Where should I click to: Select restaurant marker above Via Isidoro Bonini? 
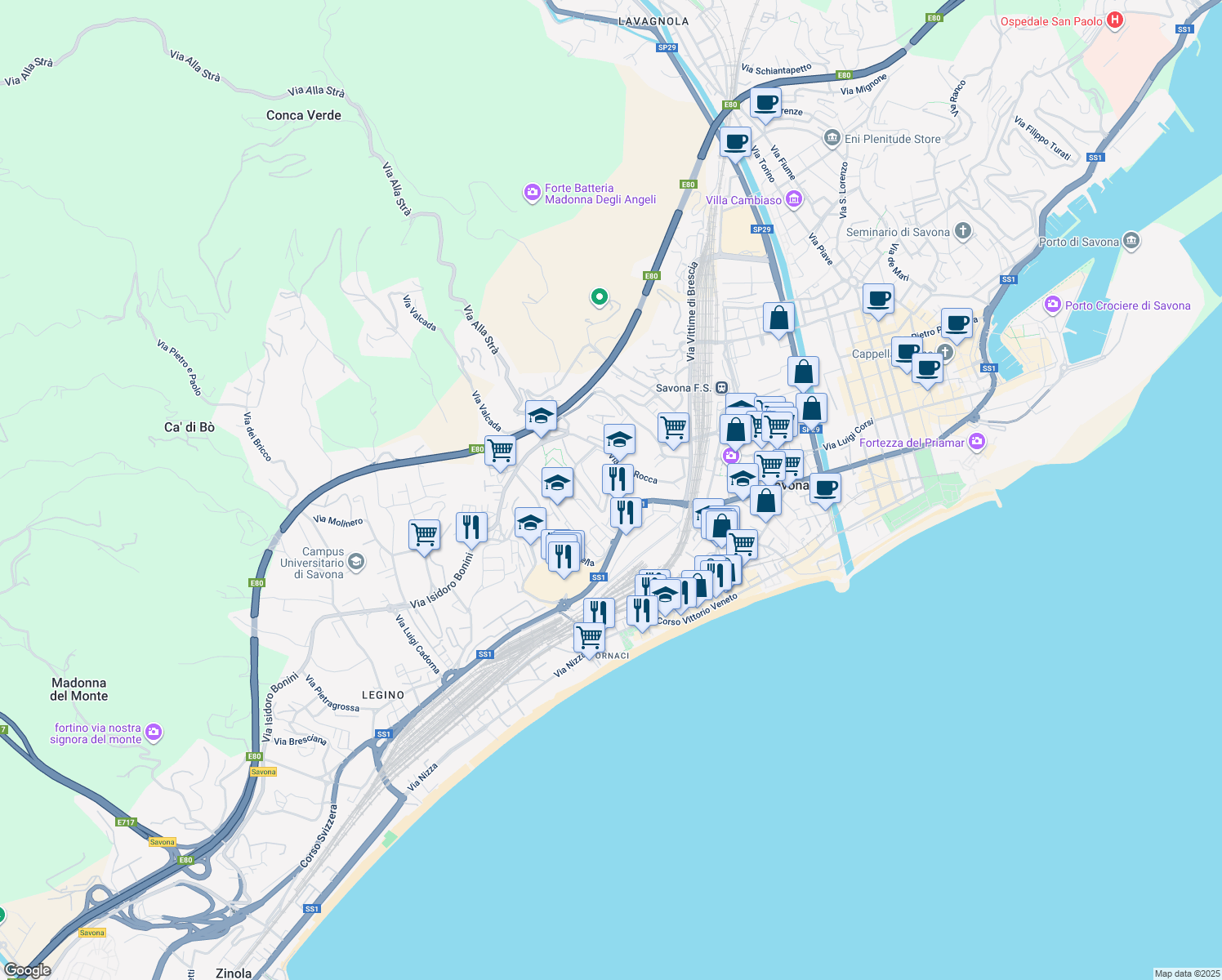[471, 528]
